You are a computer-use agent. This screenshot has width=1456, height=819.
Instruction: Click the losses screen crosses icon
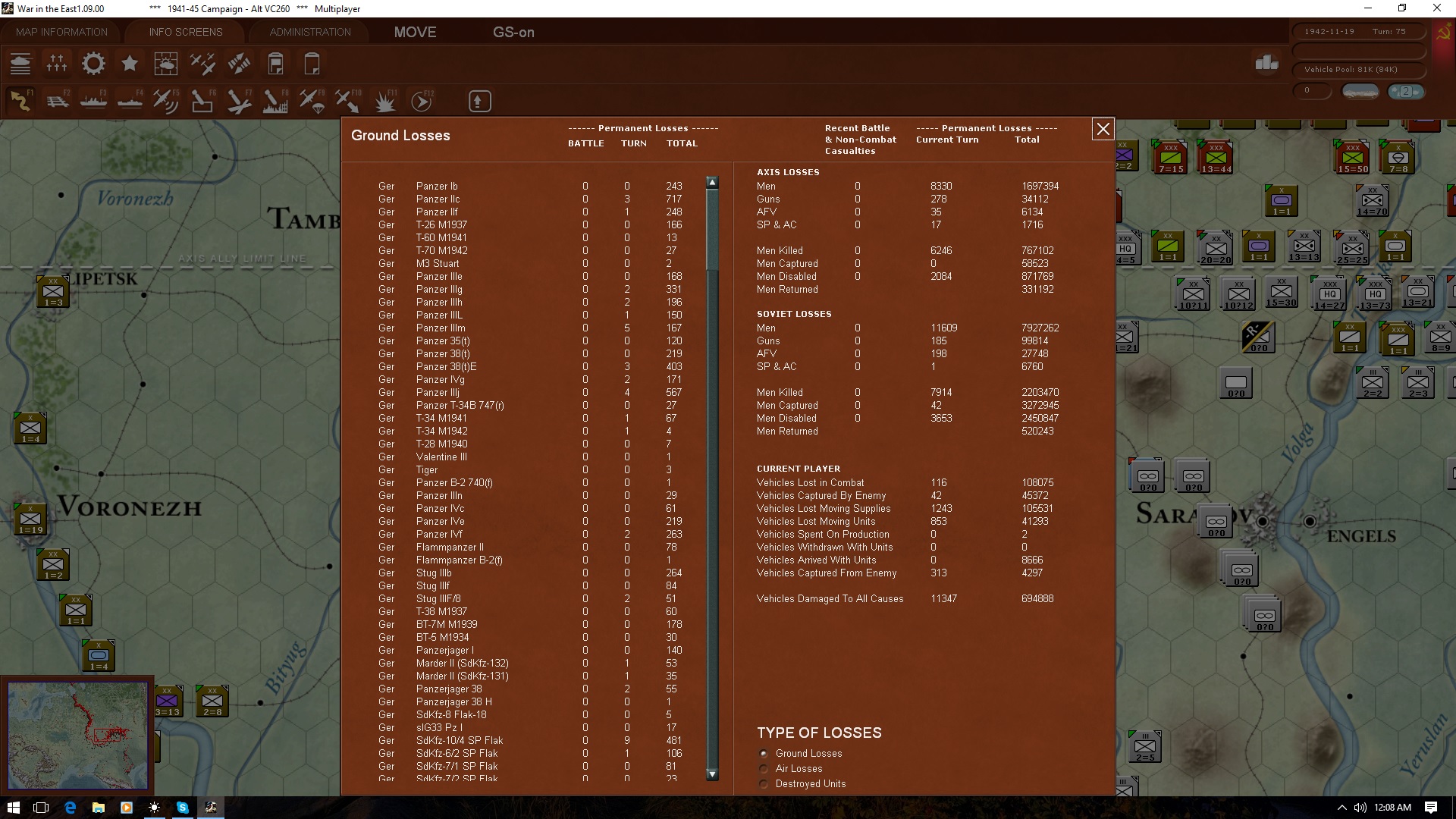[57, 64]
